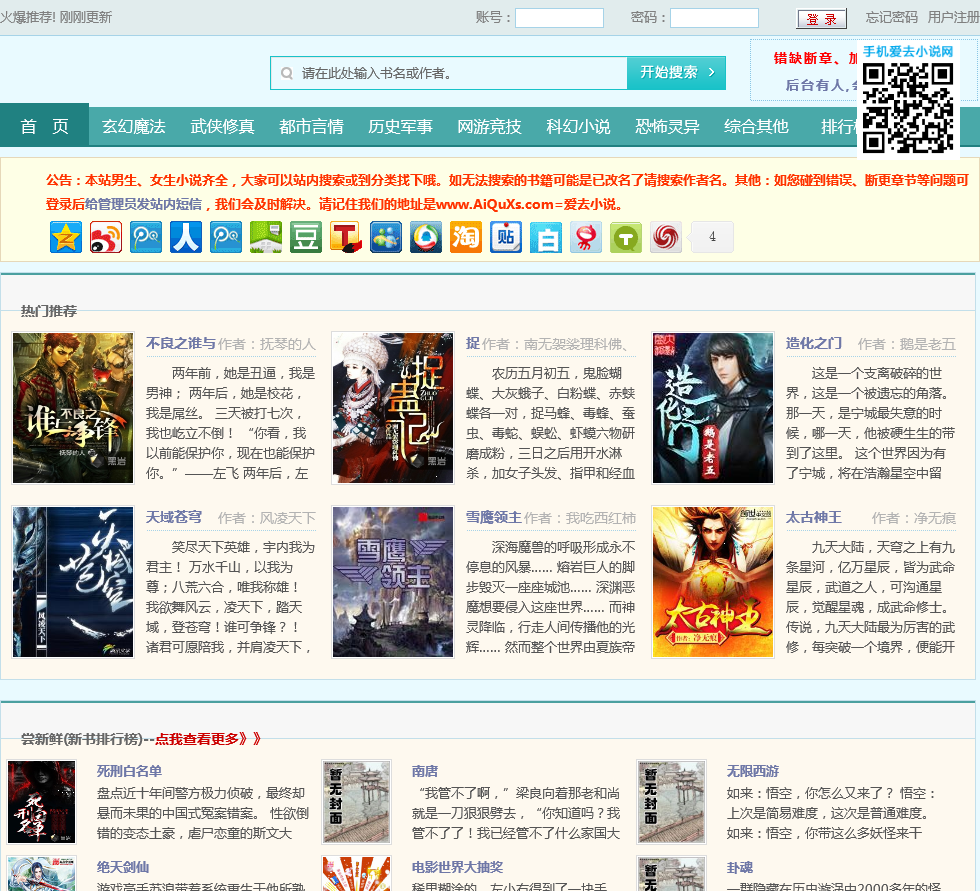Click the 热门推荐 section heading
Viewport: 980px width, 891px height.
pyautogui.click(x=49, y=311)
